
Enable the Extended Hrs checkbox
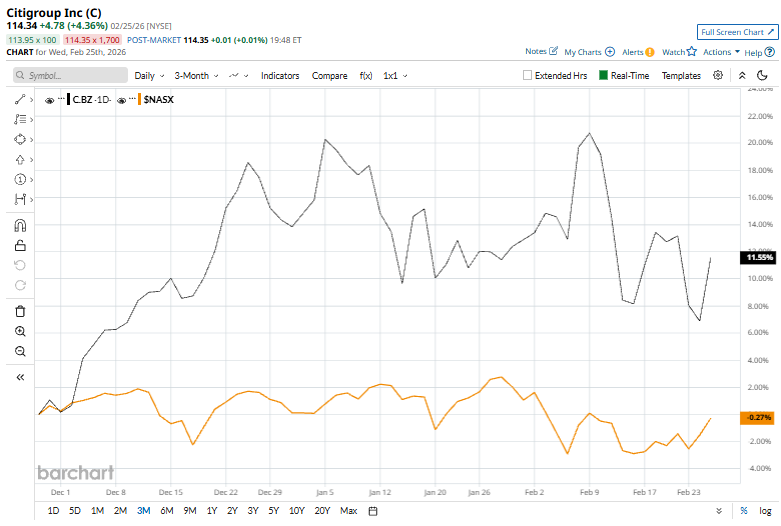click(x=528, y=75)
